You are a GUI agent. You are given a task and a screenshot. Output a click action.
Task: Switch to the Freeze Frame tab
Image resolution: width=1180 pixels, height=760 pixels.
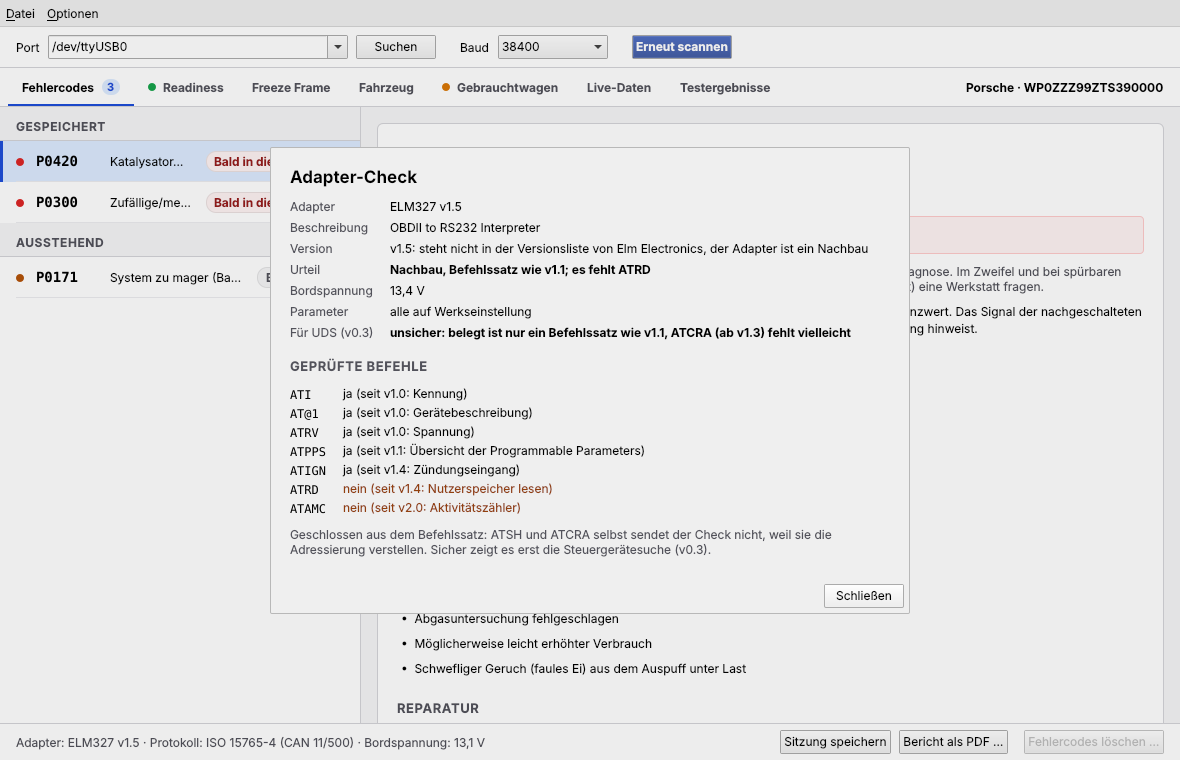tap(290, 87)
